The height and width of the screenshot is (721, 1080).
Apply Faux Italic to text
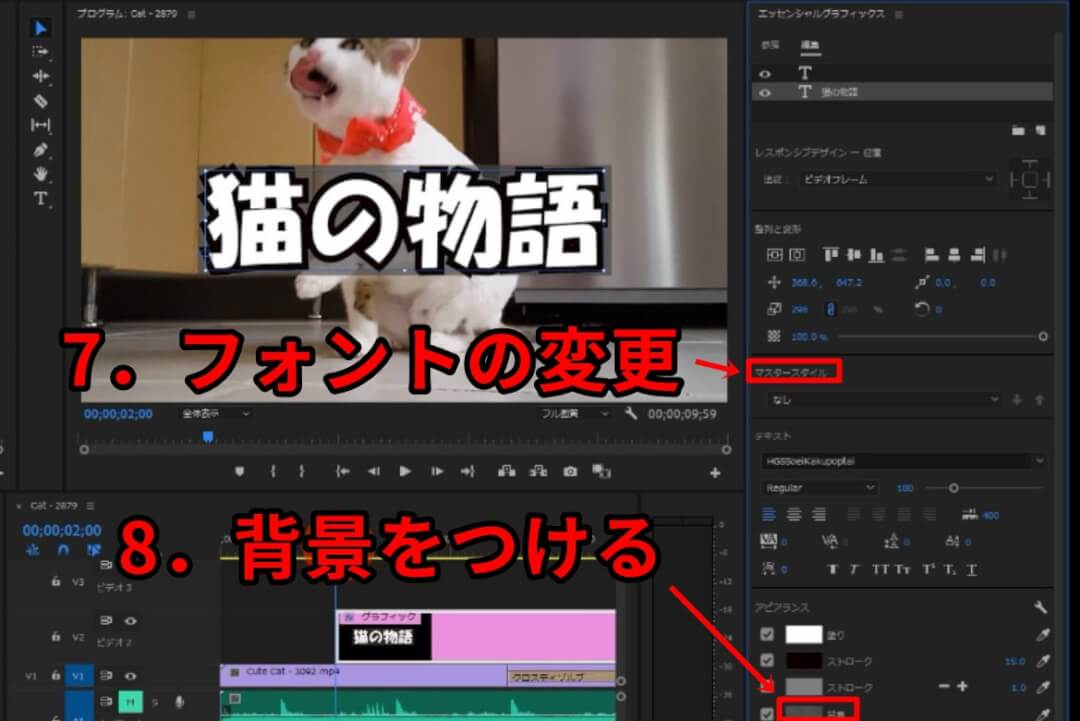click(855, 570)
